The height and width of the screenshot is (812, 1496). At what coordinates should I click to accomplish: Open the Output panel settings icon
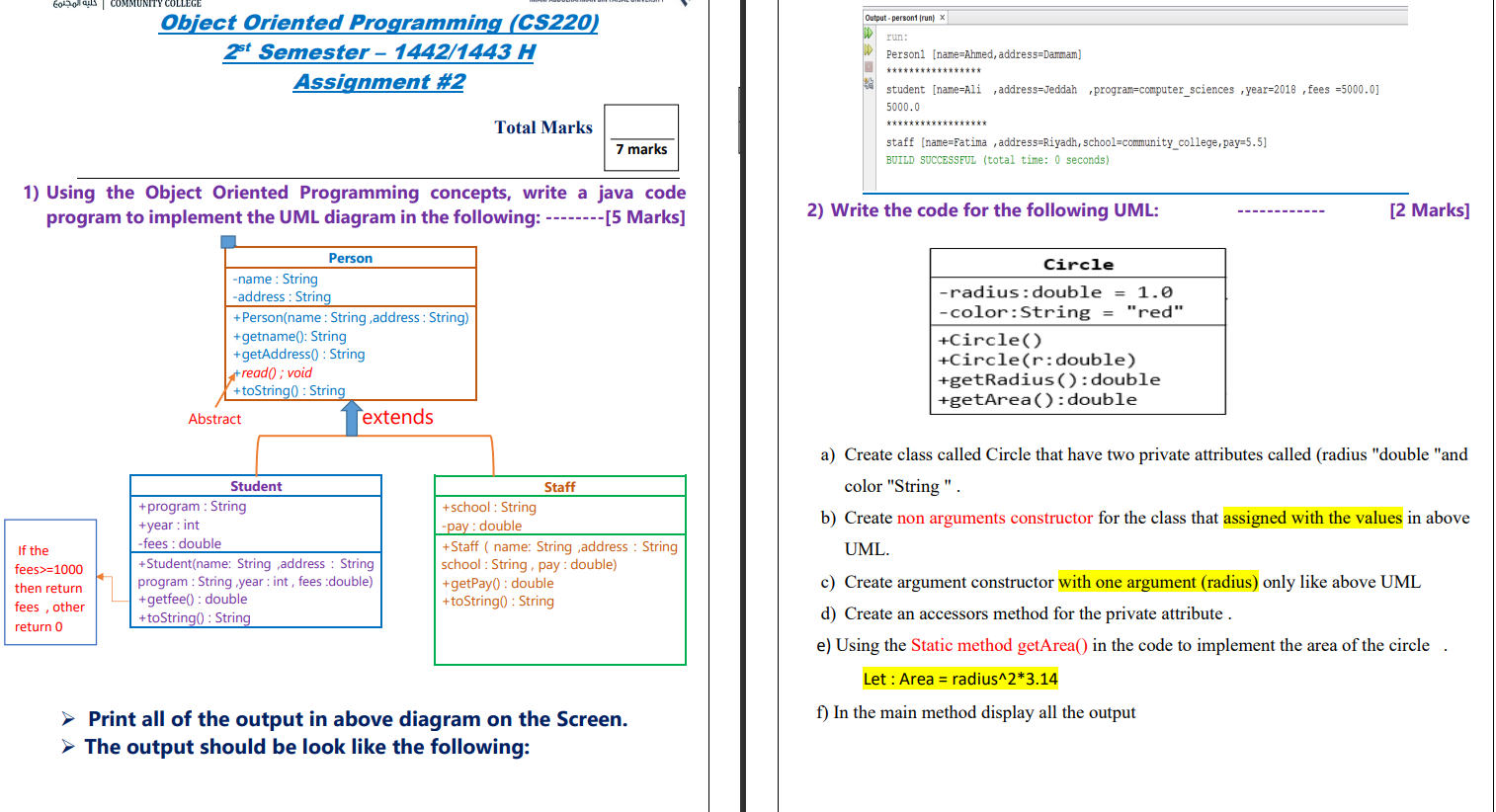pyautogui.click(x=869, y=84)
